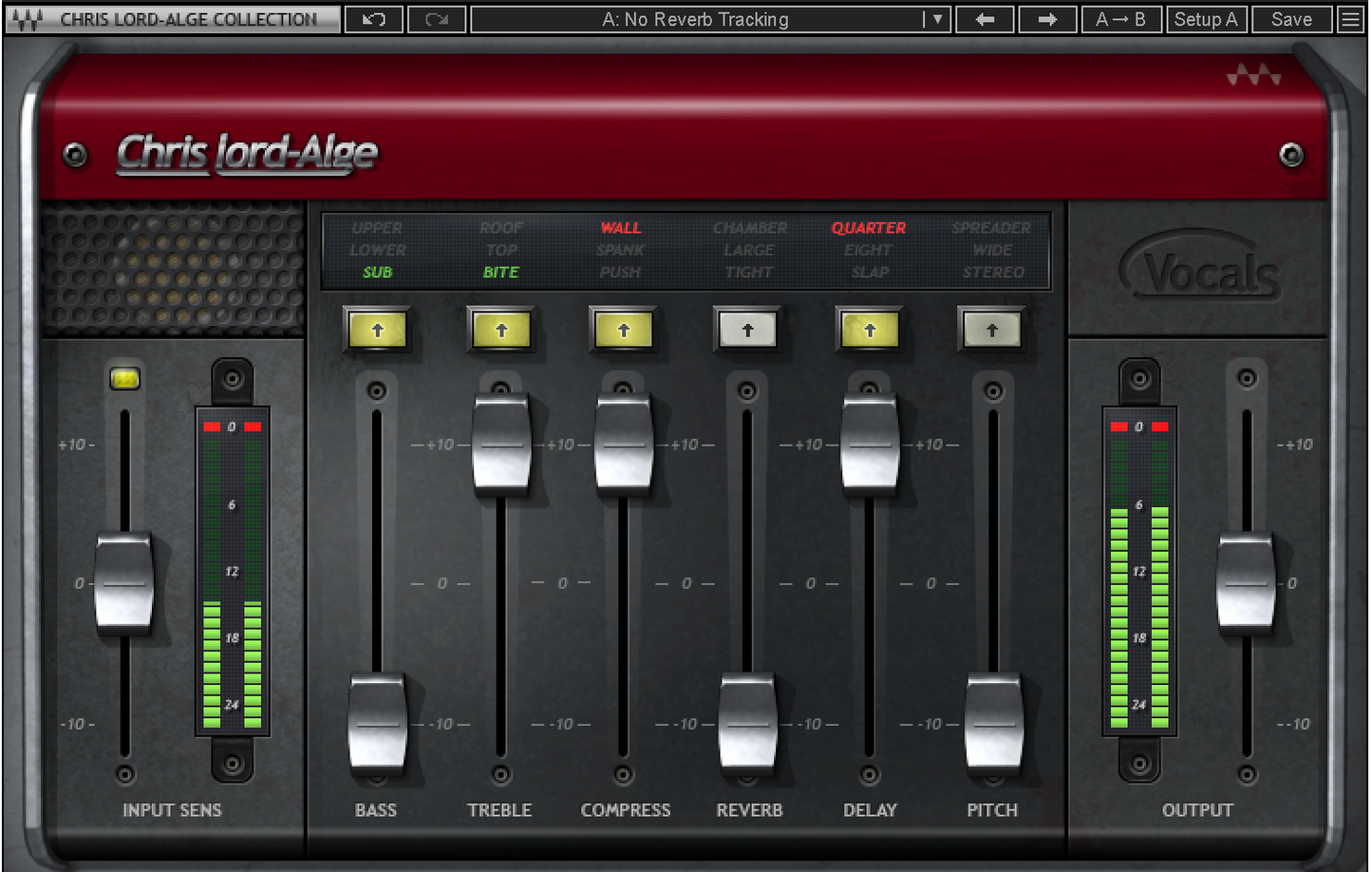Copy settings using the A→B button
The width and height of the screenshot is (1372, 872).
(x=1120, y=19)
